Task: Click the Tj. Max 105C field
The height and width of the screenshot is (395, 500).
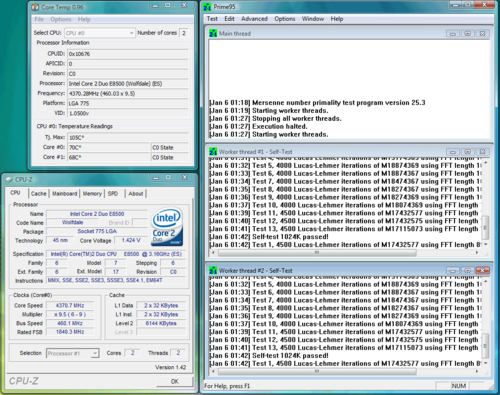Action: (x=128, y=137)
